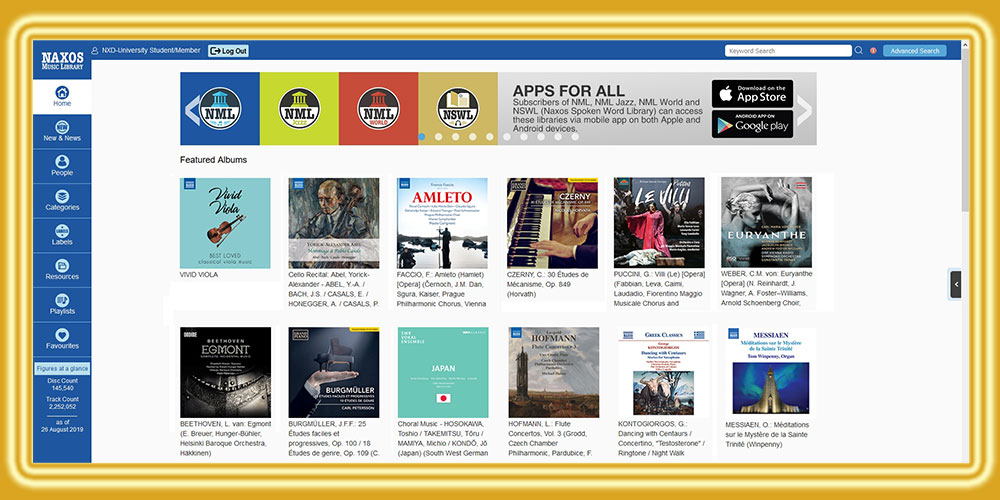Show the previous banner slide
The width and height of the screenshot is (1000, 500).
click(192, 108)
